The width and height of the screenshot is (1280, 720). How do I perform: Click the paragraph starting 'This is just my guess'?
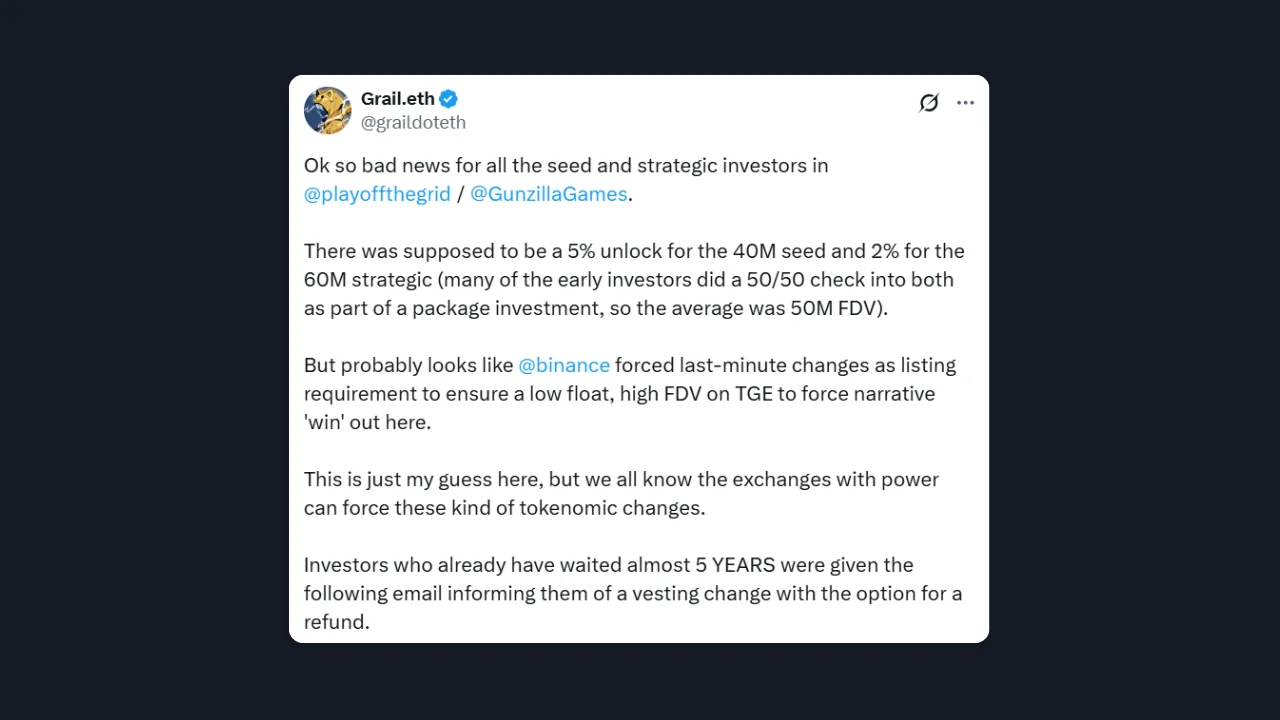click(x=621, y=493)
